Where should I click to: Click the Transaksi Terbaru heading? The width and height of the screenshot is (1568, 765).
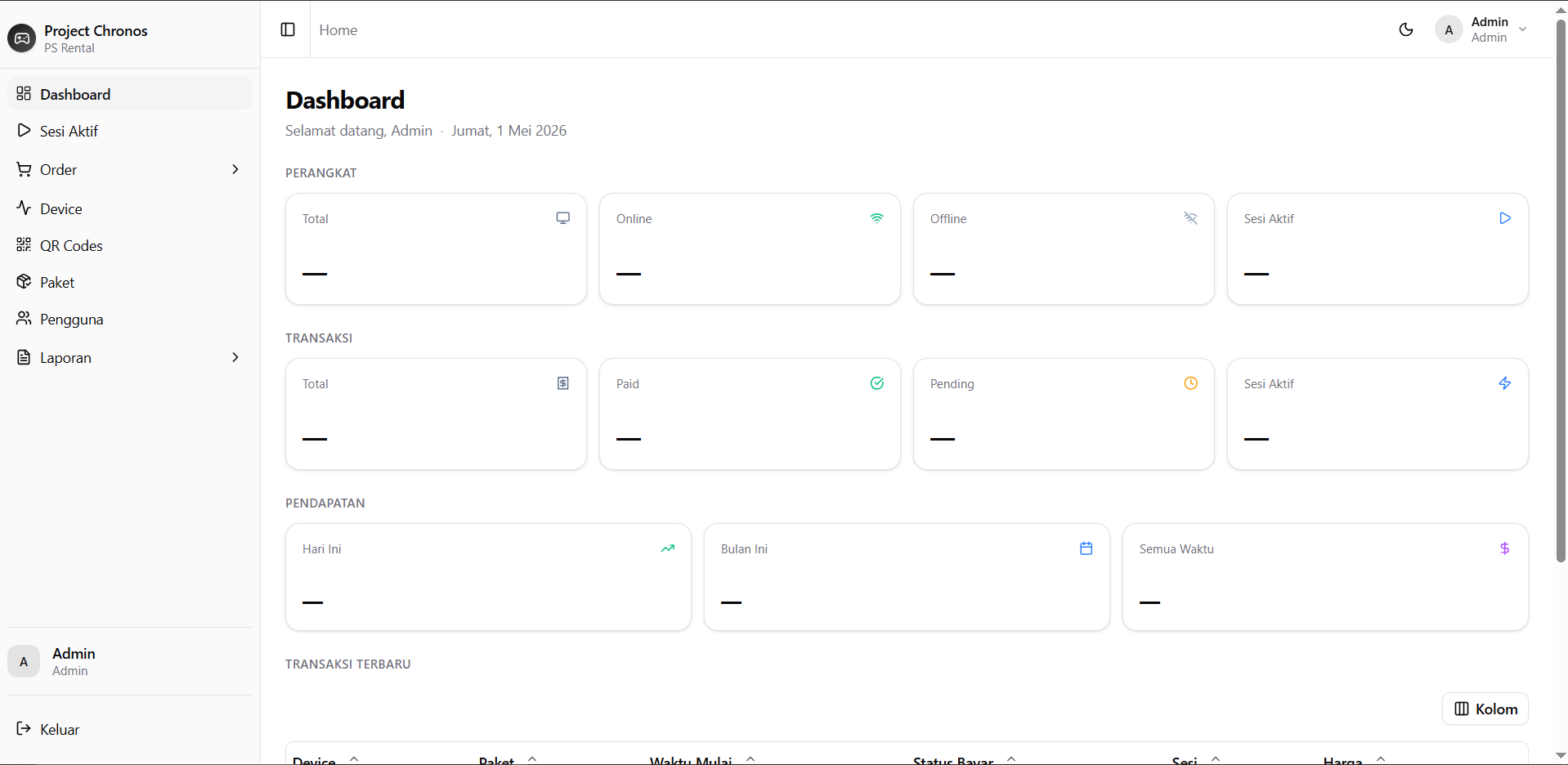coord(348,664)
